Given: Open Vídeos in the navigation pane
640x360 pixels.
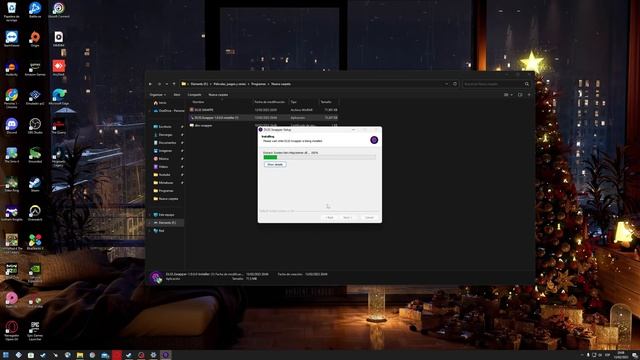Looking at the screenshot, I should [163, 167].
